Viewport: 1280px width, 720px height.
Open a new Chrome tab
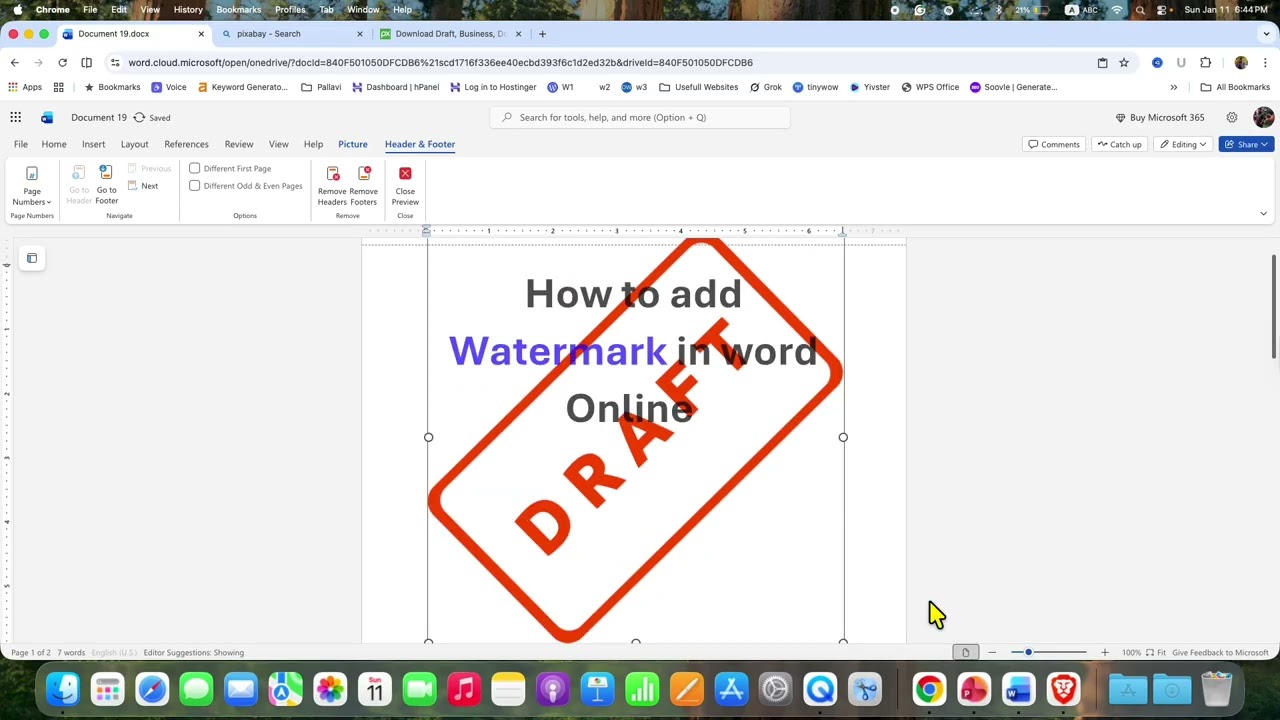(x=543, y=34)
